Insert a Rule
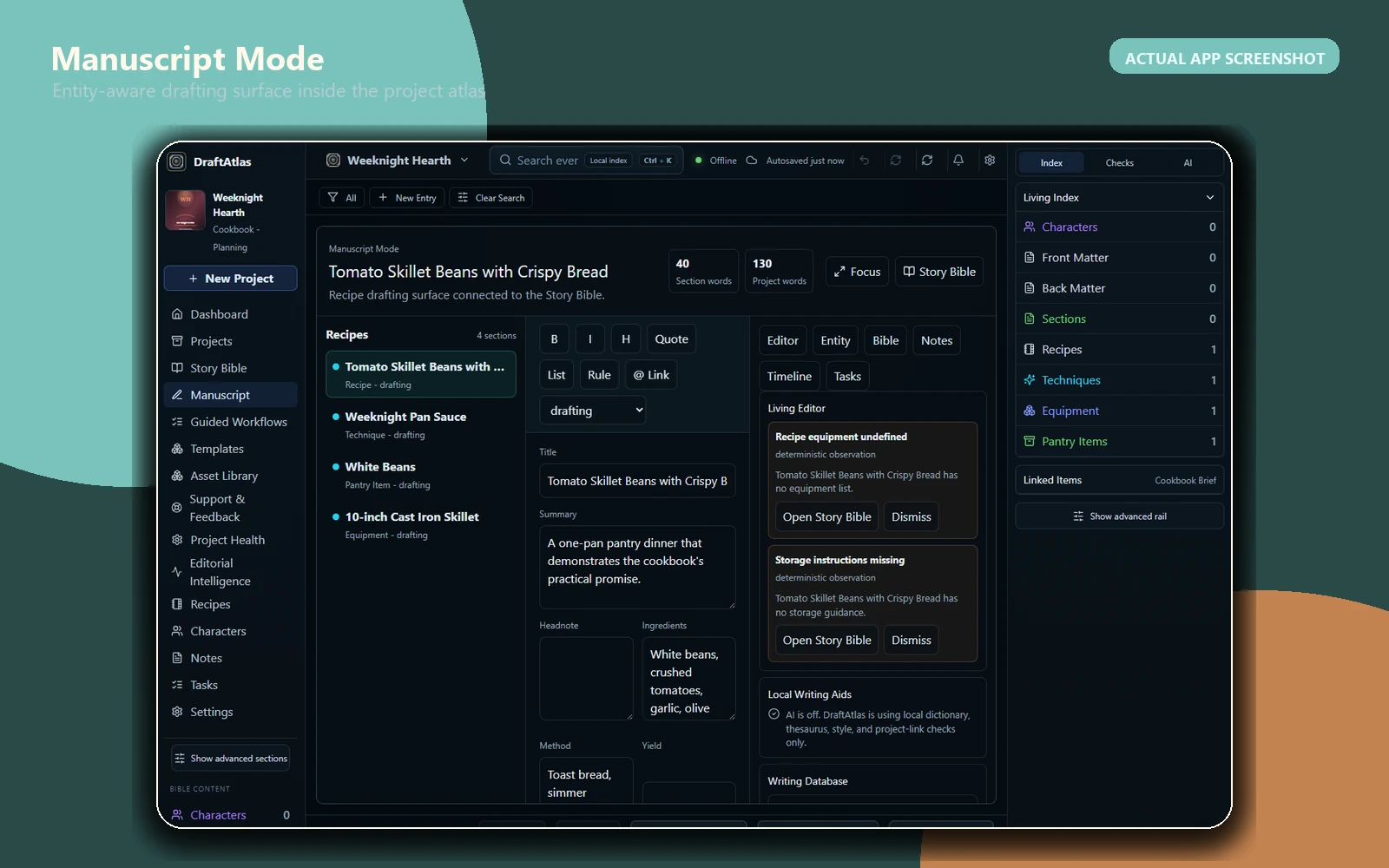This screenshot has height=868, width=1389. [599, 375]
